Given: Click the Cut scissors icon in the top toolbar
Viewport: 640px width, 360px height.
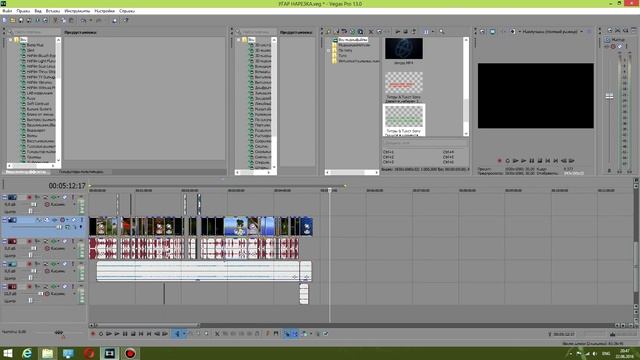Looking at the screenshot, I should tap(55, 20).
